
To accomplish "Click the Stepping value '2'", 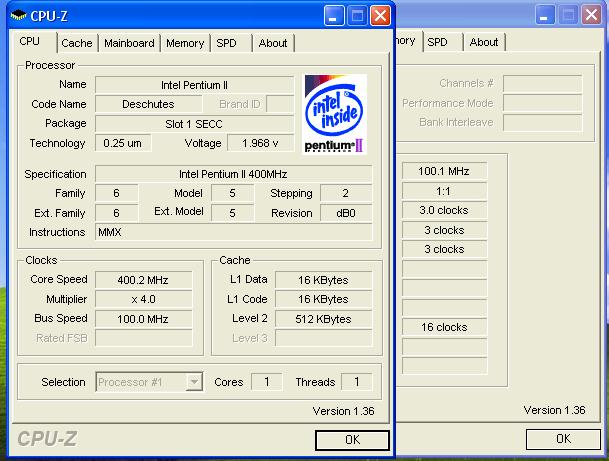I will click(x=346, y=193).
